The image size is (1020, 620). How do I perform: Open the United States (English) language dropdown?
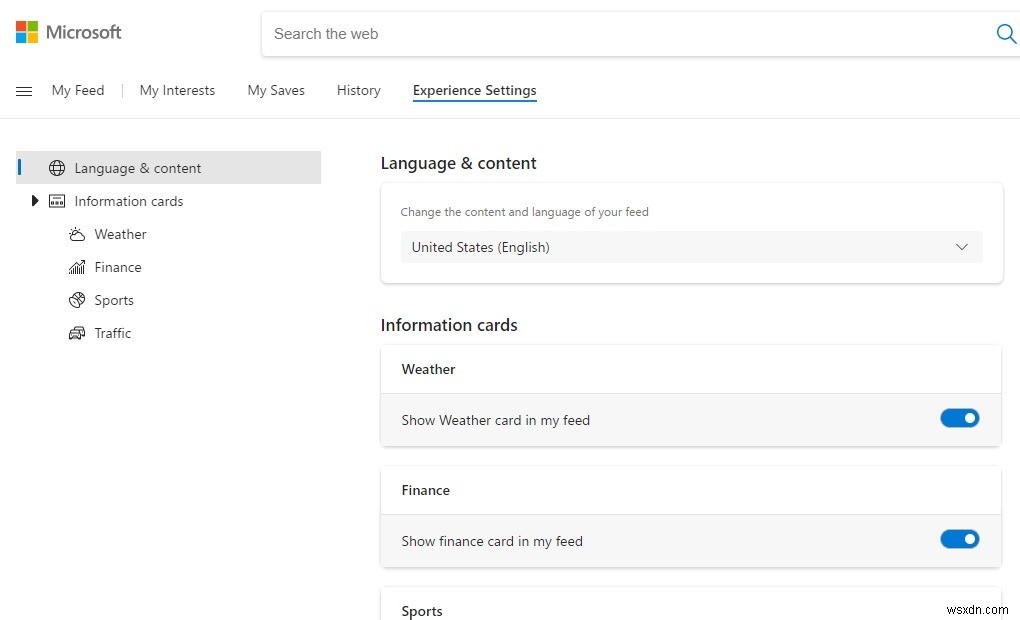point(690,247)
